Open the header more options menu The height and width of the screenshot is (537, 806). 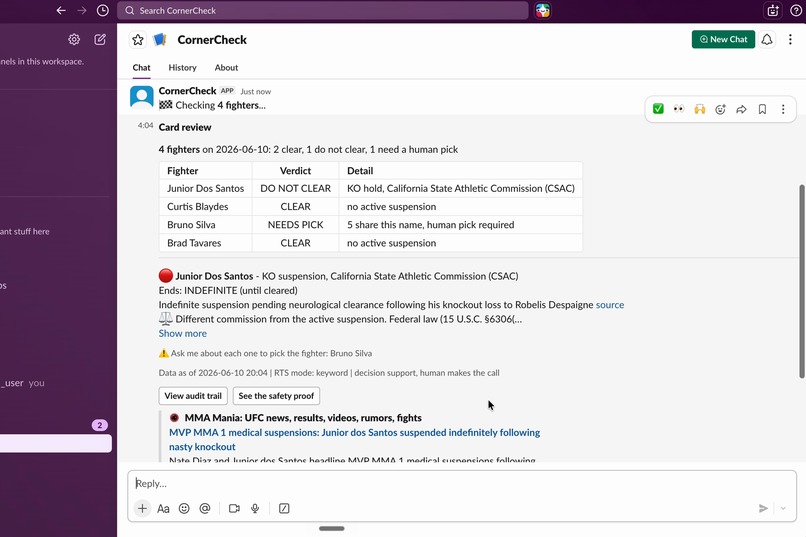790,39
